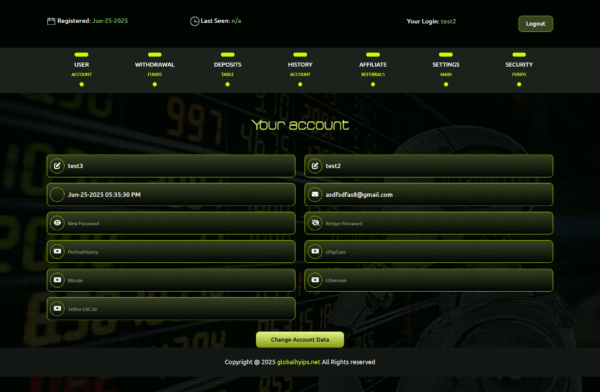
Task: Click the clock icon next to Last Seen
Action: point(194,21)
